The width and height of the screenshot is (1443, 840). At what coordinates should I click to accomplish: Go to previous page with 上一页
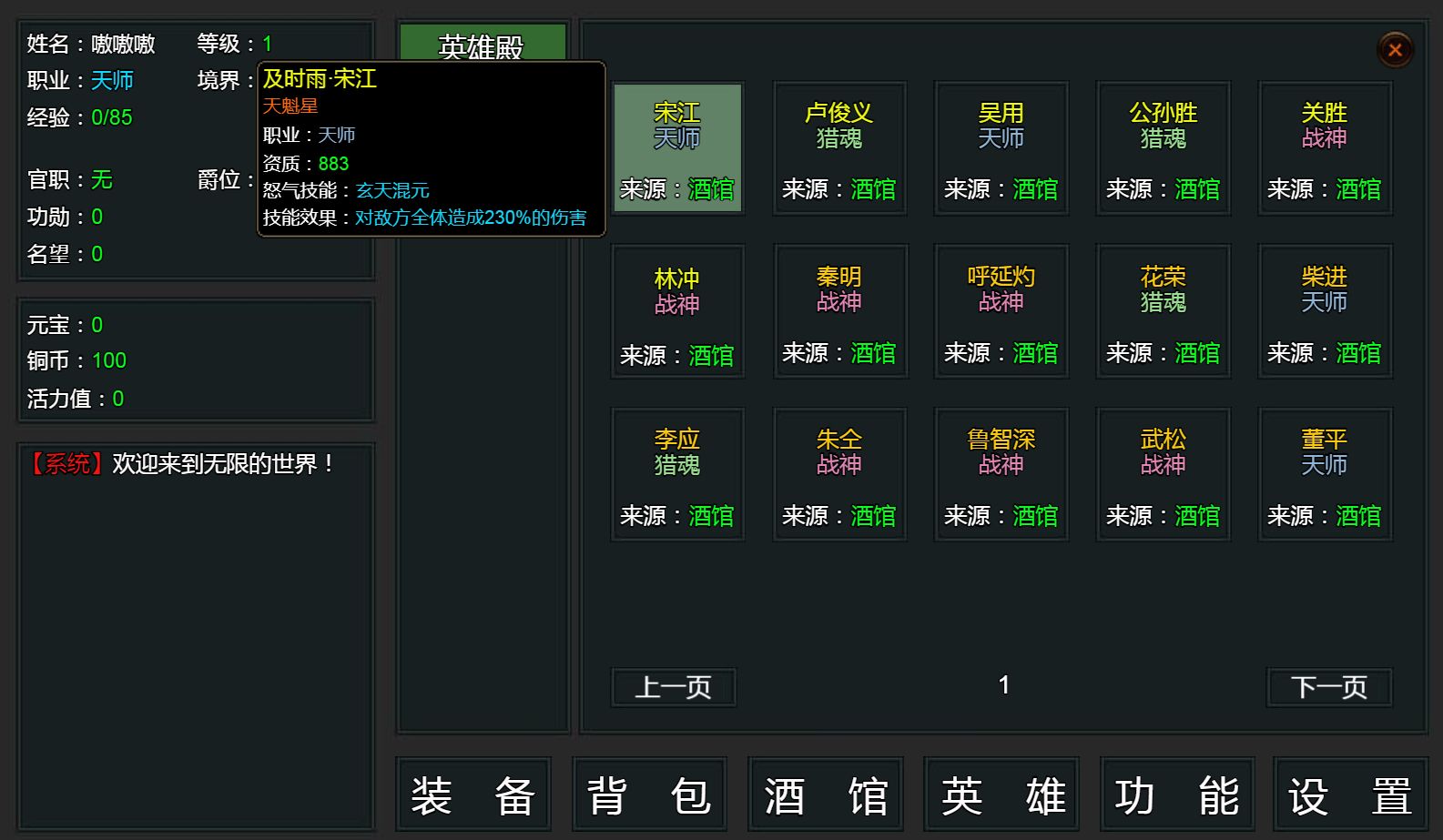(673, 687)
